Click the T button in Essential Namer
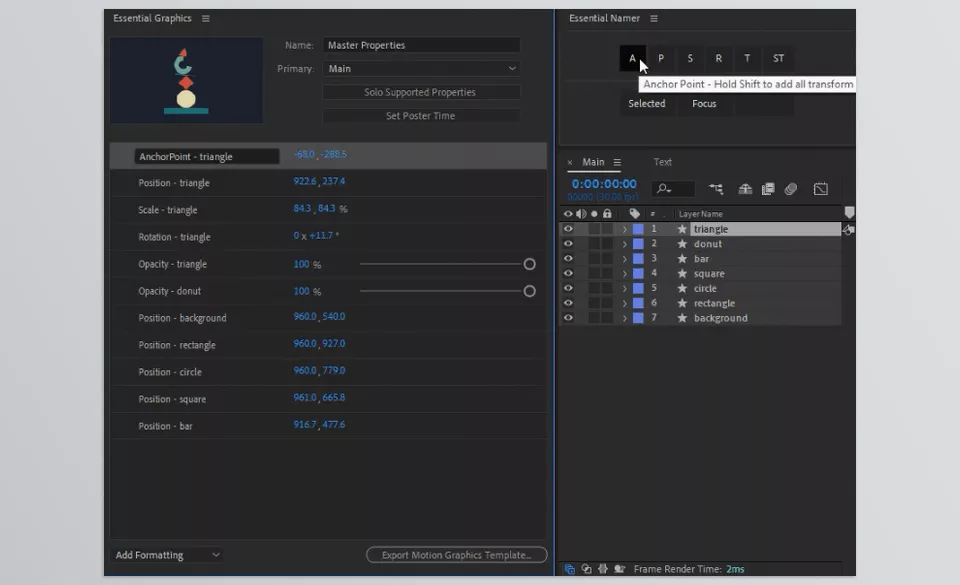 [747, 59]
